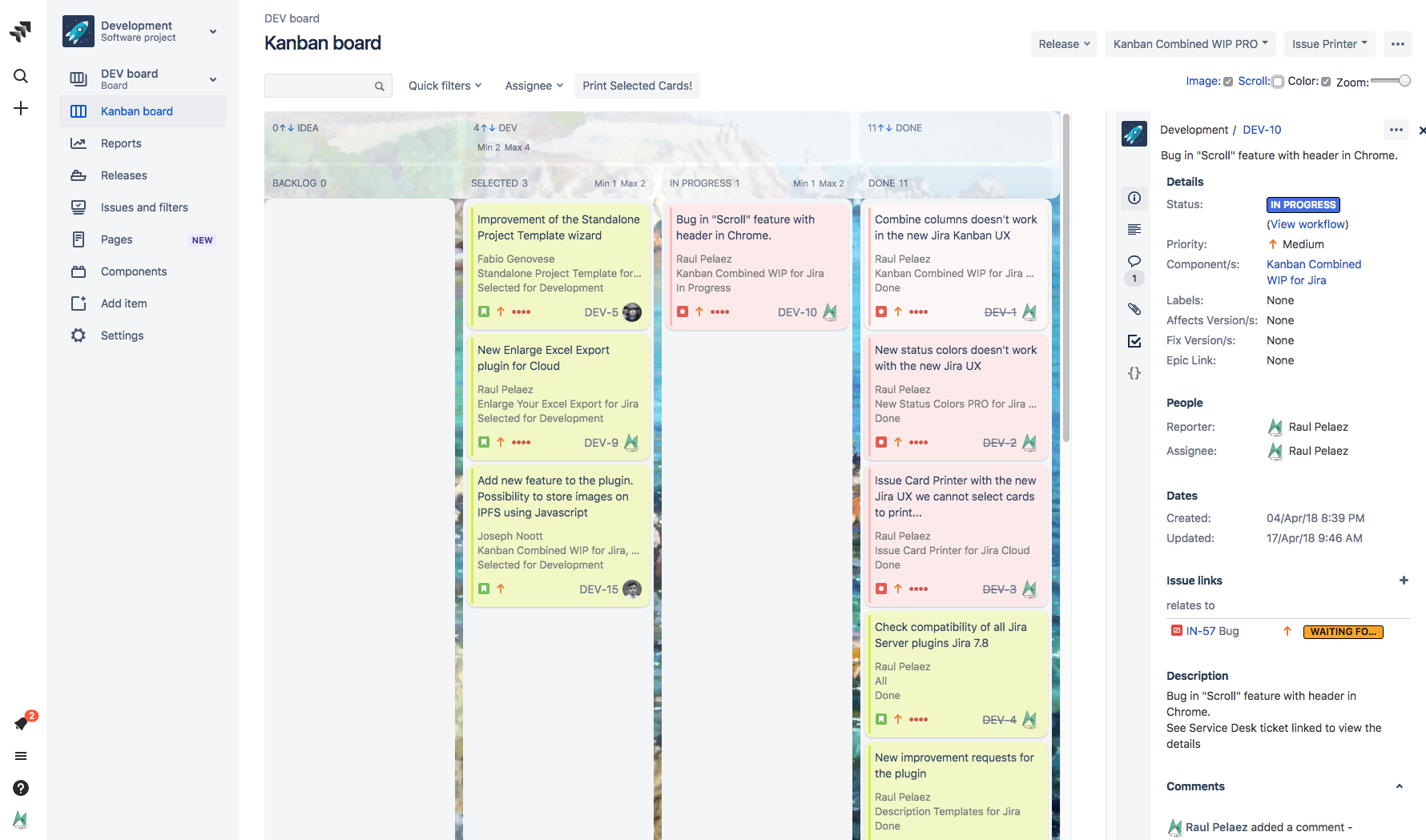Open the Release dropdown

[x=1064, y=44]
